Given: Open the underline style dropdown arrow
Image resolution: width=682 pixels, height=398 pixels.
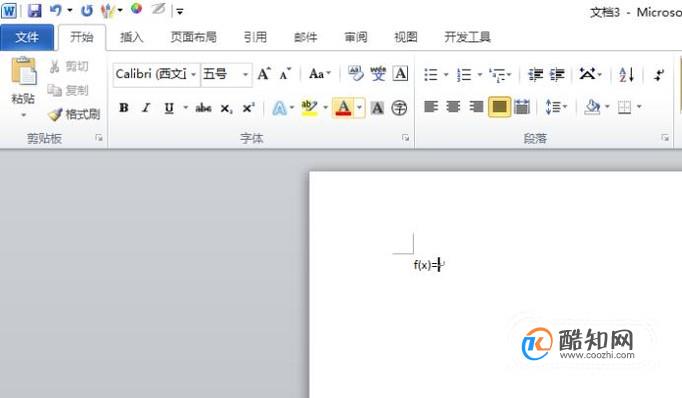Looking at the screenshot, I should 186,107.
